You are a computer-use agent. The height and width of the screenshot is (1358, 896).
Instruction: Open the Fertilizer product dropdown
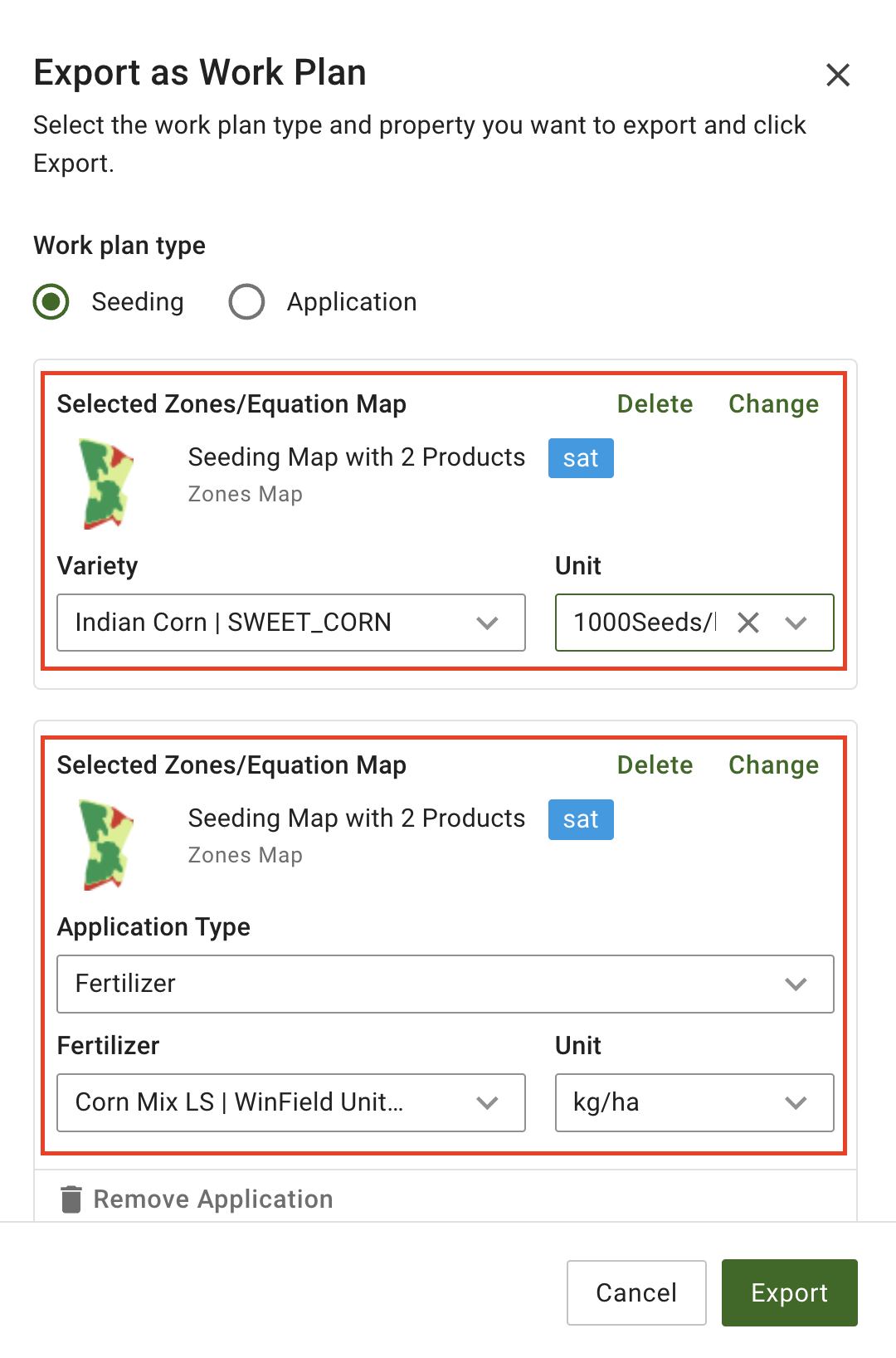pyautogui.click(x=290, y=1102)
